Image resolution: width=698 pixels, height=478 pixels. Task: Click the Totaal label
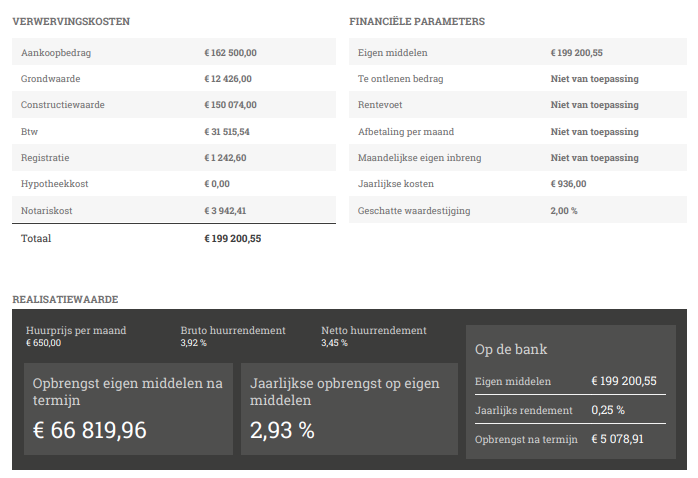36,238
